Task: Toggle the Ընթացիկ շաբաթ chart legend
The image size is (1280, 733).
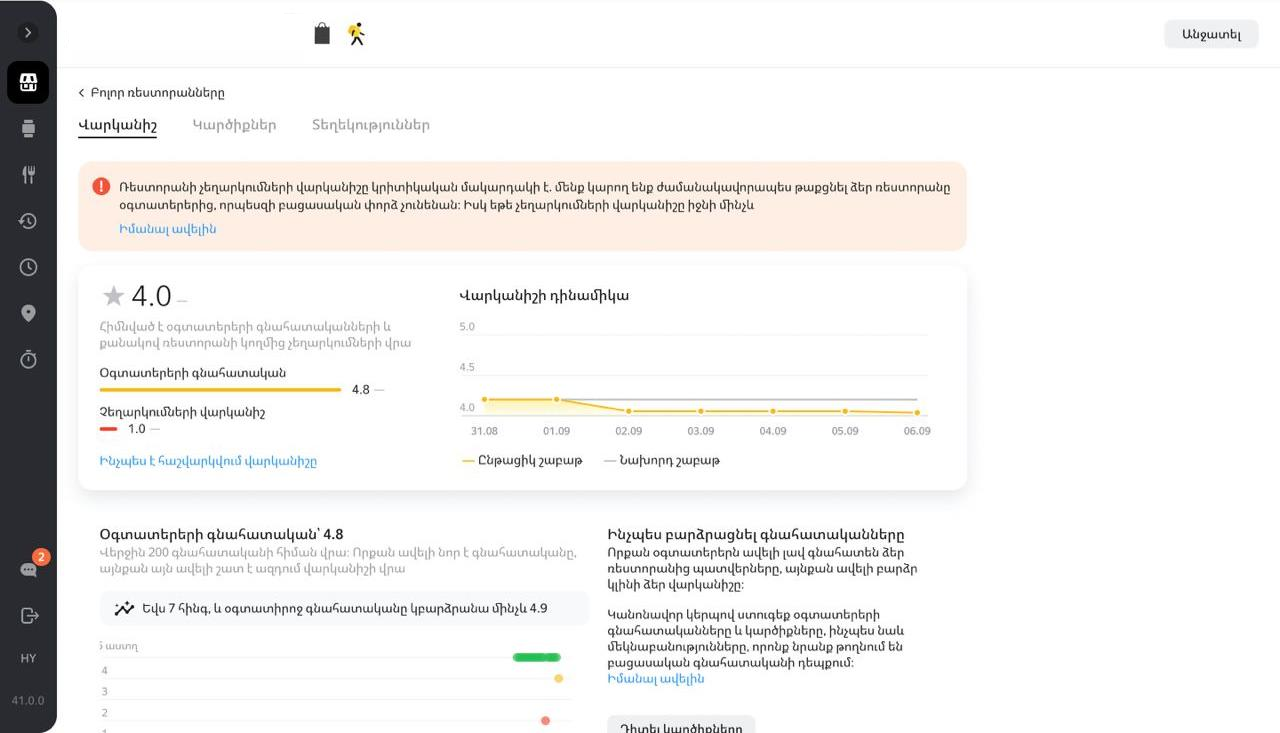Action: [522, 461]
